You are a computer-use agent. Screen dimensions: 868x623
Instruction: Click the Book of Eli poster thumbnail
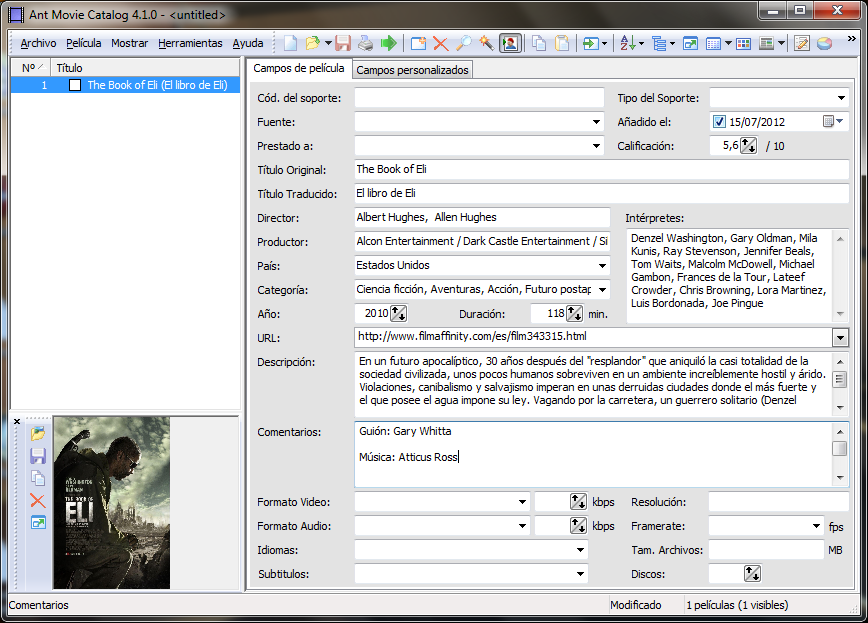(x=112, y=503)
